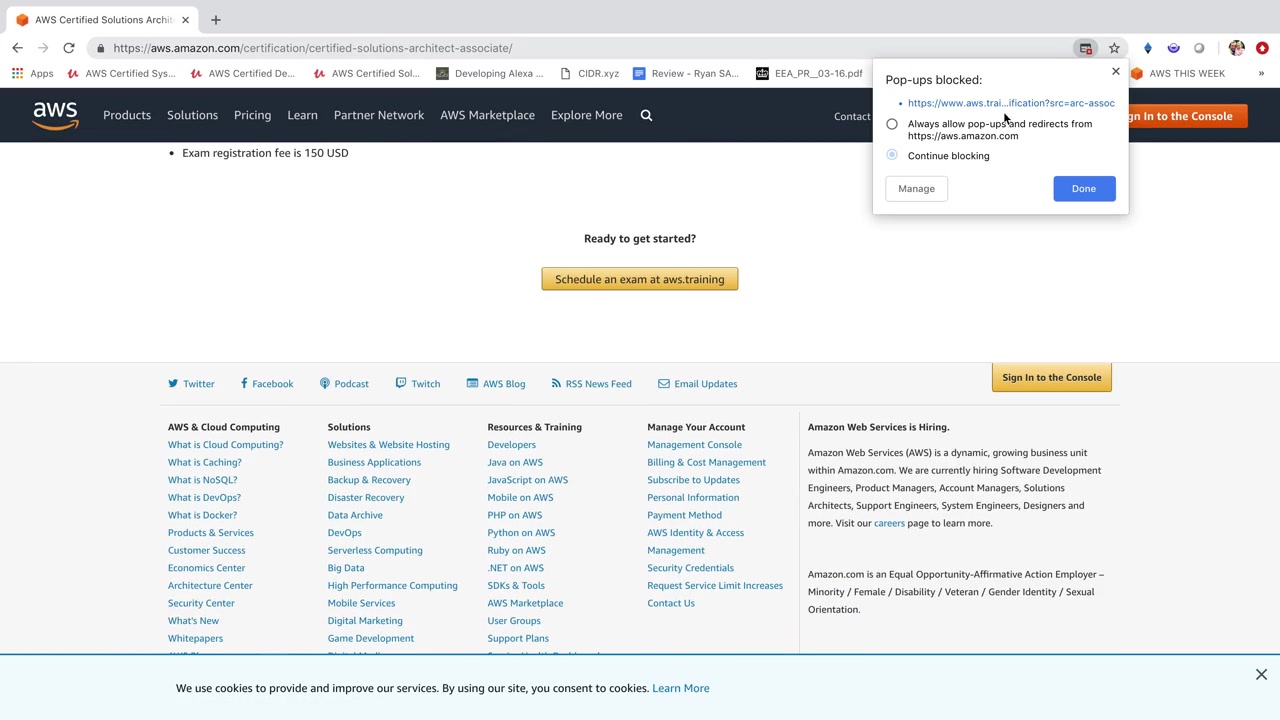Open AWS Marketplace in the nav bar
Image resolution: width=1280 pixels, height=720 pixels.
pyautogui.click(x=487, y=115)
